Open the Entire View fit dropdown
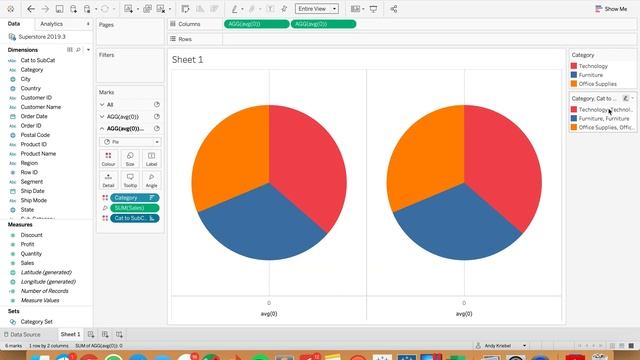 click(x=317, y=9)
